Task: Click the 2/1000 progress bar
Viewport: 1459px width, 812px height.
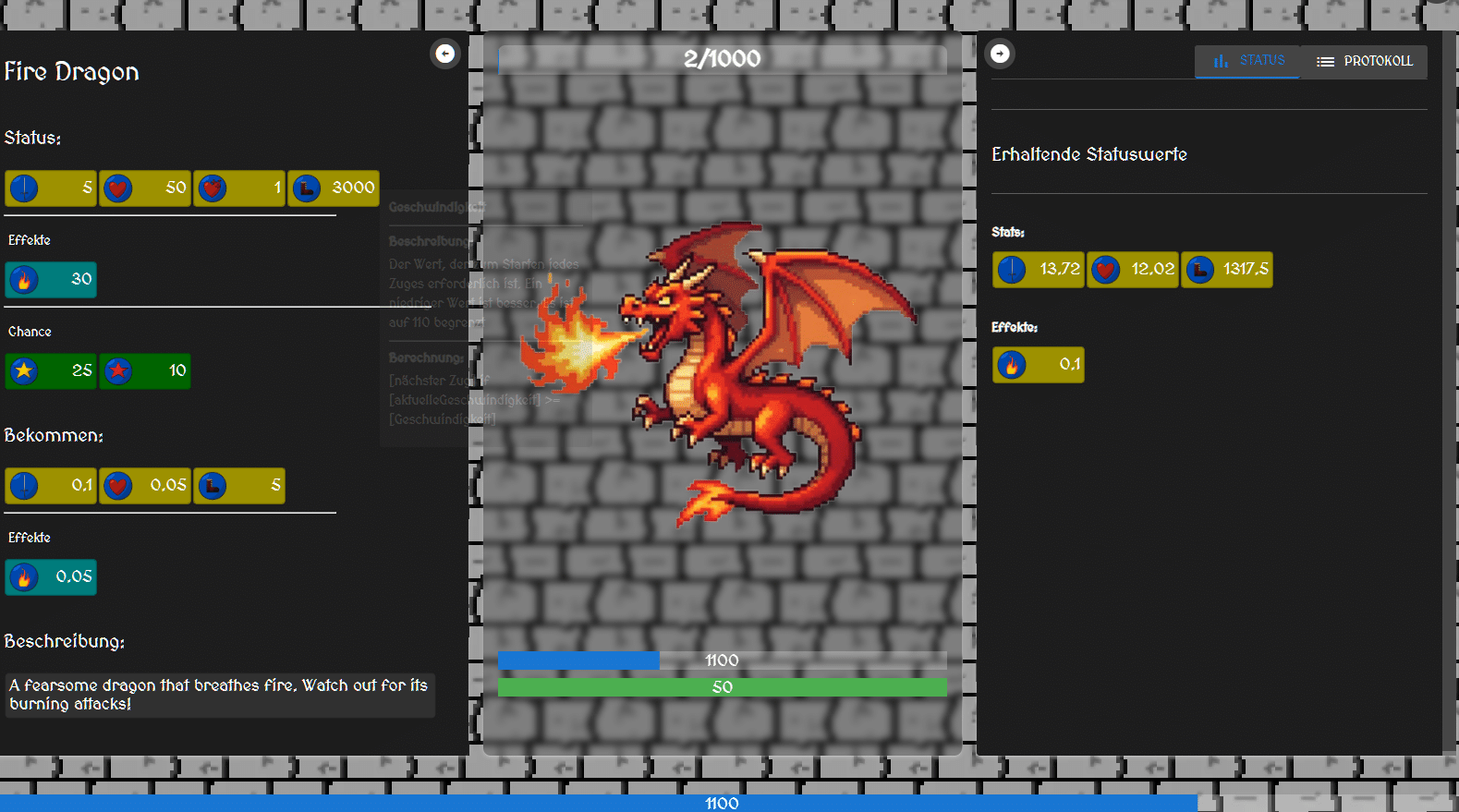Action: coord(723,59)
